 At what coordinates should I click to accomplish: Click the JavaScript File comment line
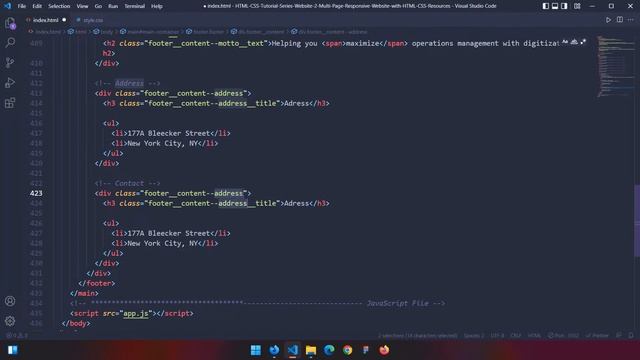point(258,304)
